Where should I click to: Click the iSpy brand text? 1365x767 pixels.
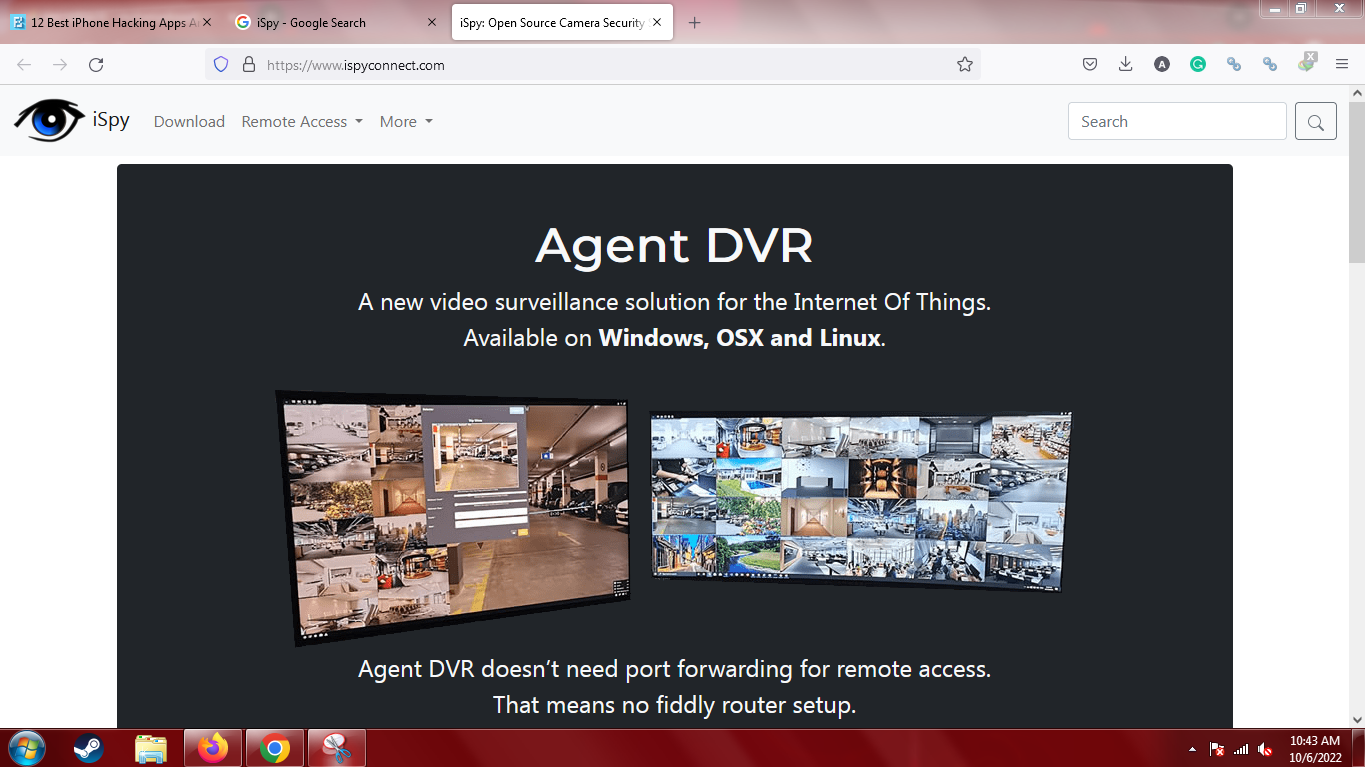tap(111, 120)
